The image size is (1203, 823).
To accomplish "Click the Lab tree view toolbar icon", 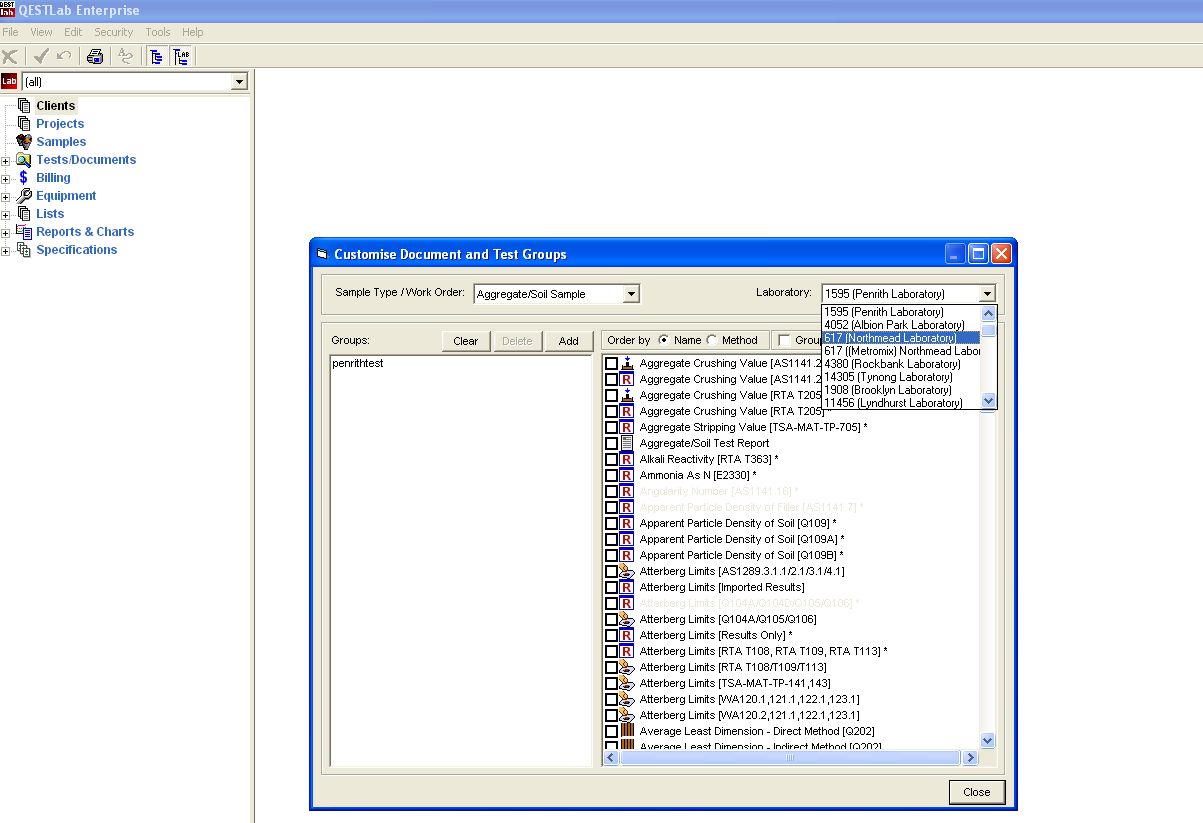I will pyautogui.click(x=181, y=57).
